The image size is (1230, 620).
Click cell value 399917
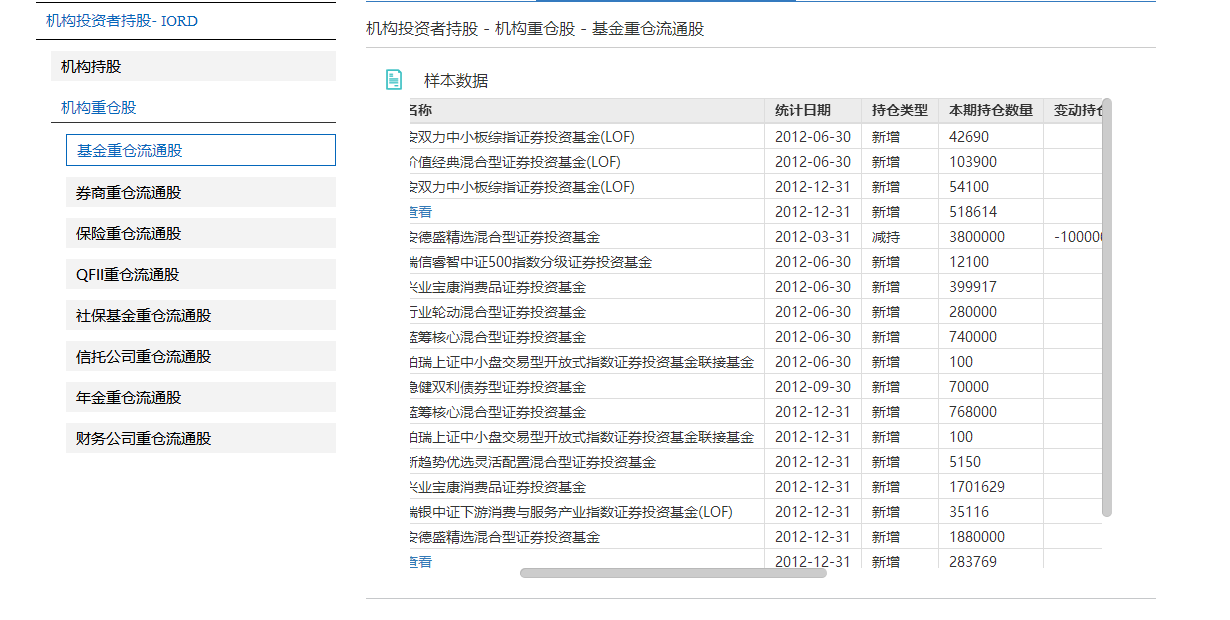(x=973, y=287)
